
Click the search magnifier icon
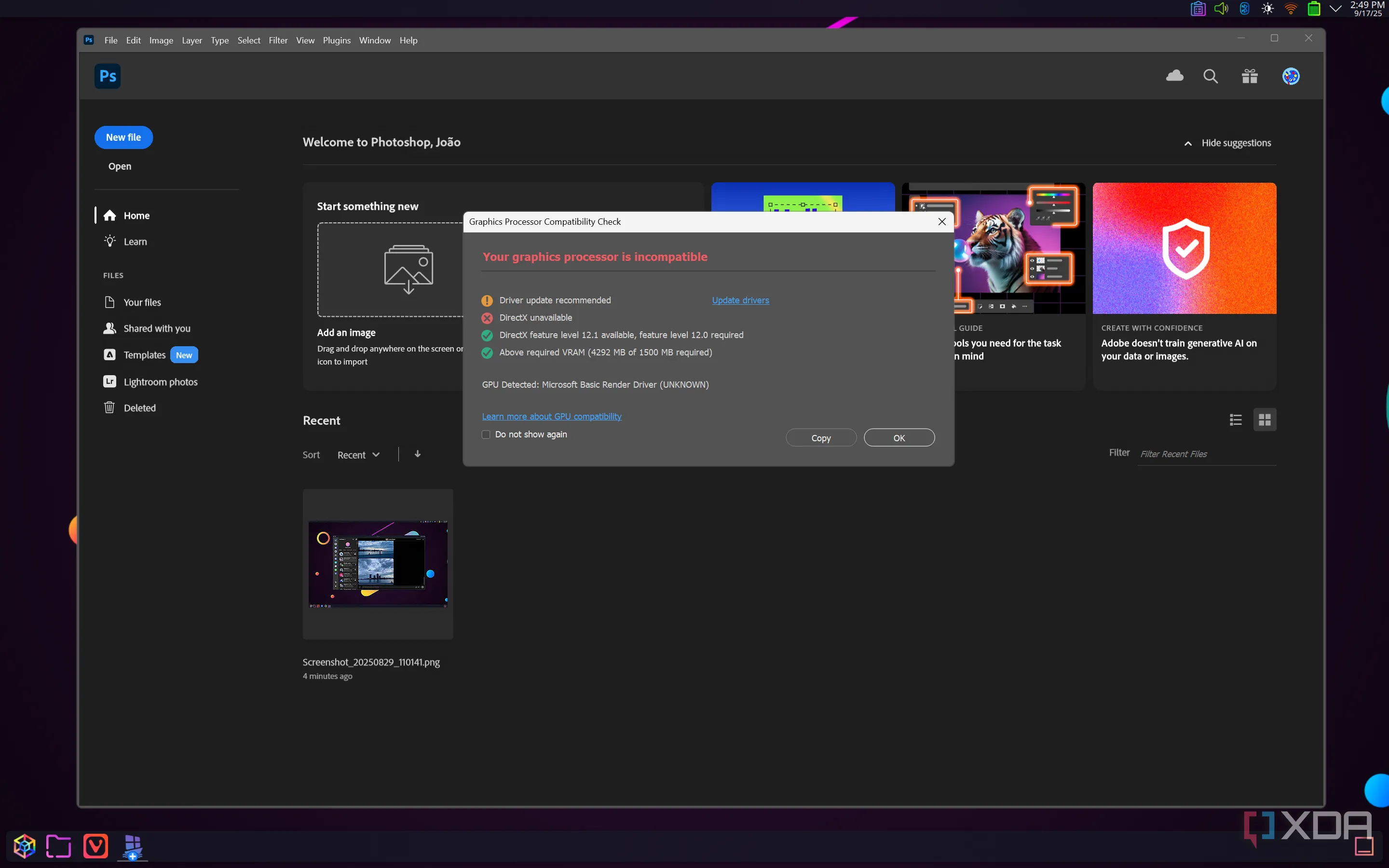coord(1210,76)
